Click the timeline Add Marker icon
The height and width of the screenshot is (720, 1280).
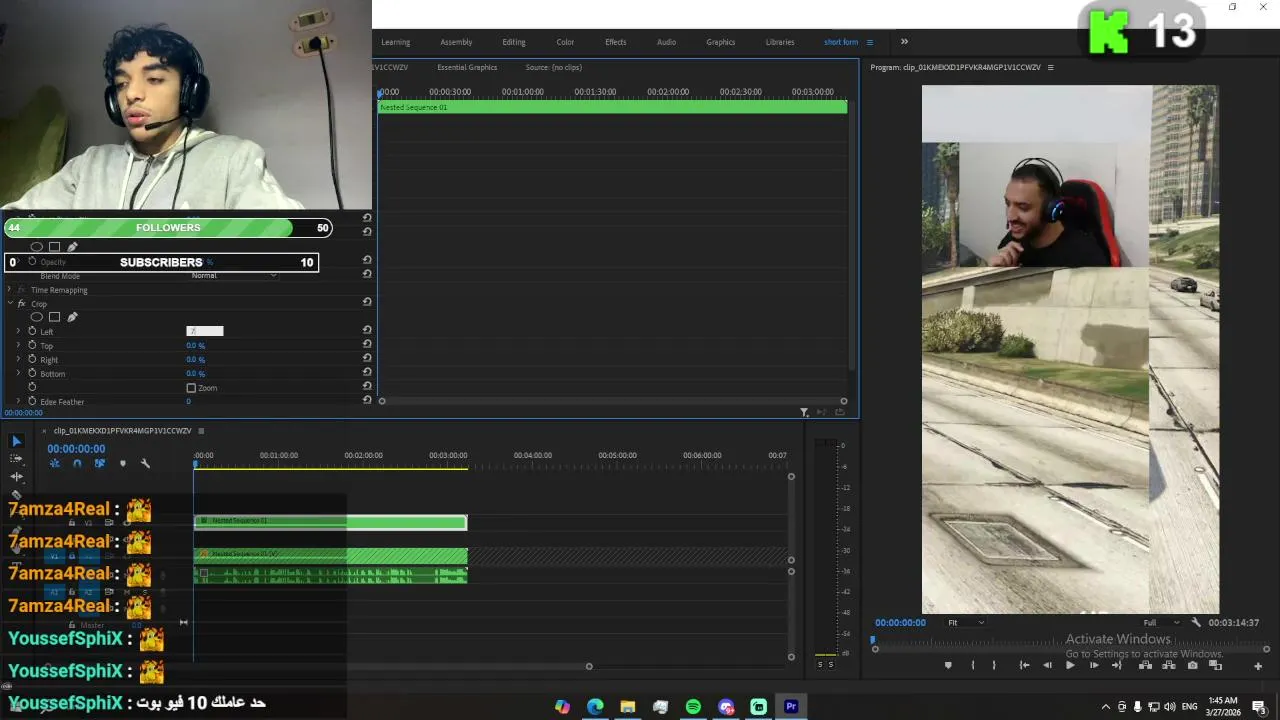[x=123, y=463]
